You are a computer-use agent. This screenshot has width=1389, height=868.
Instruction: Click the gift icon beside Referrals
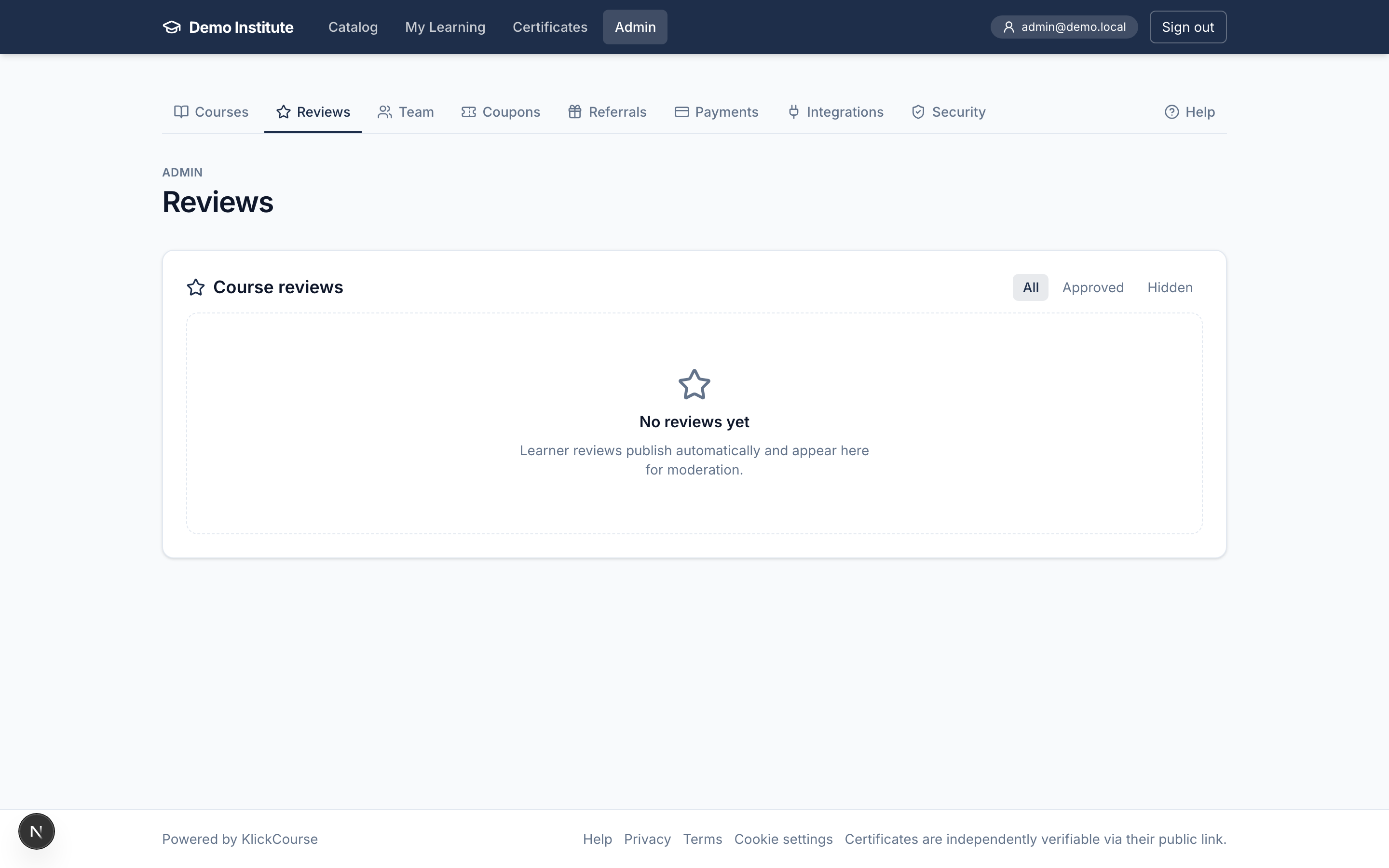574,111
